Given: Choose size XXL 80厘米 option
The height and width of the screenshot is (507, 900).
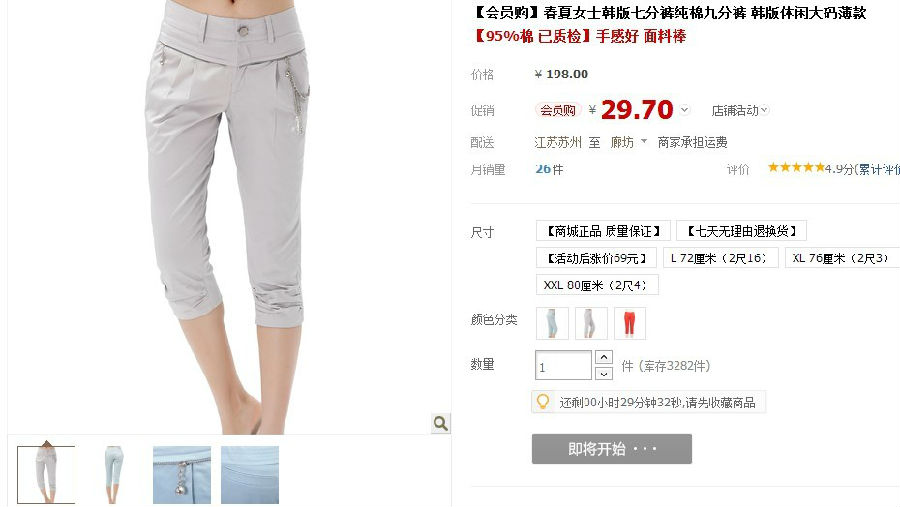Looking at the screenshot, I should [597, 285].
